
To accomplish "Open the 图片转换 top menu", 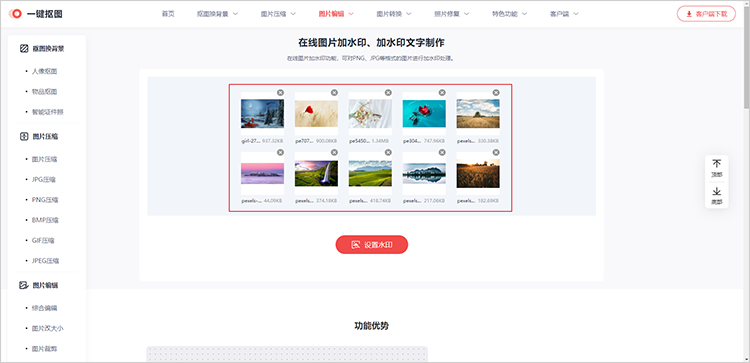I will pos(394,14).
